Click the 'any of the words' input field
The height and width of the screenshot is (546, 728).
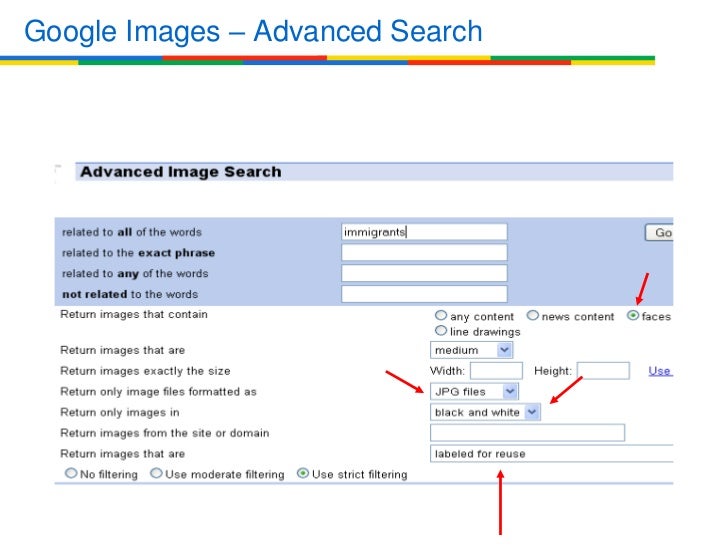click(x=424, y=273)
